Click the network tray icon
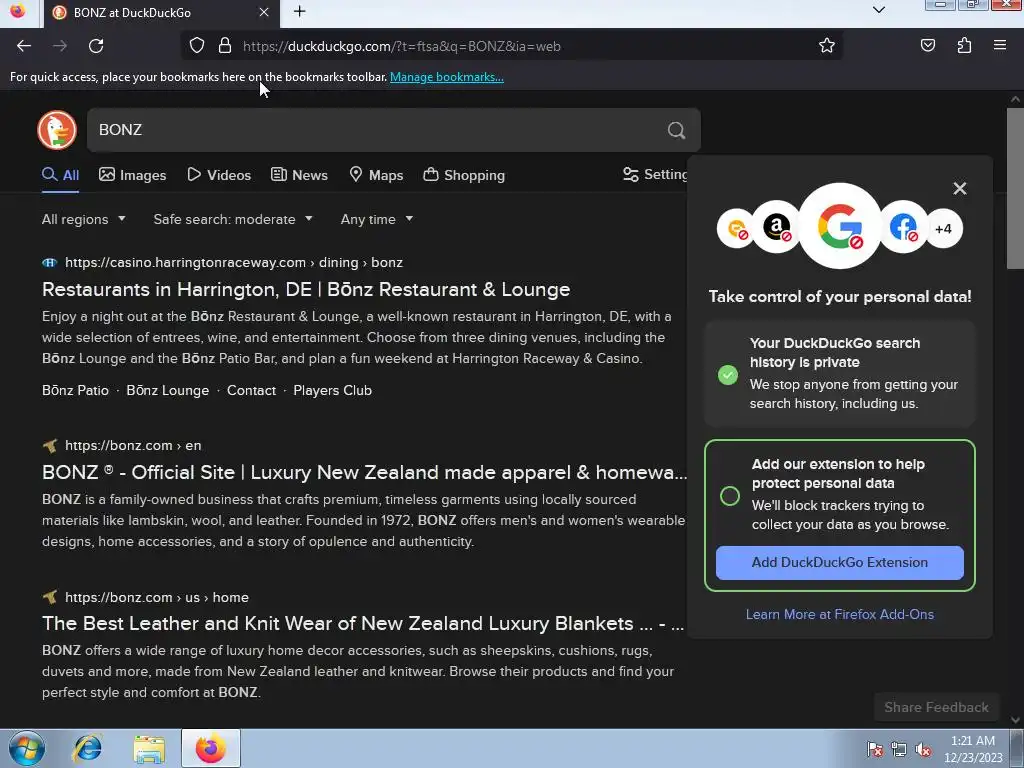 click(x=899, y=749)
